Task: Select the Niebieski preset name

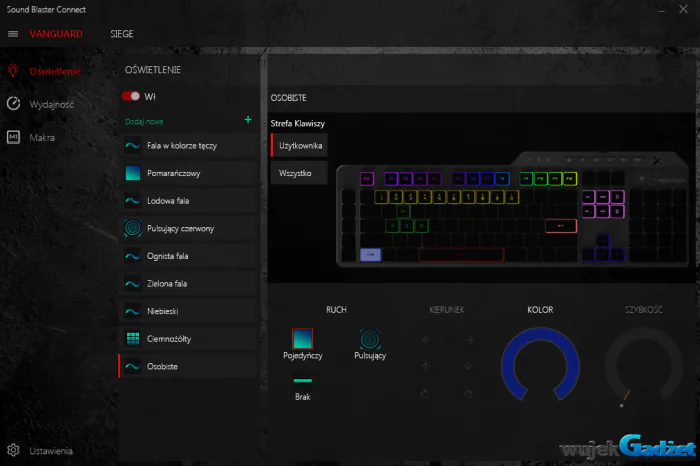Action: click(162, 312)
